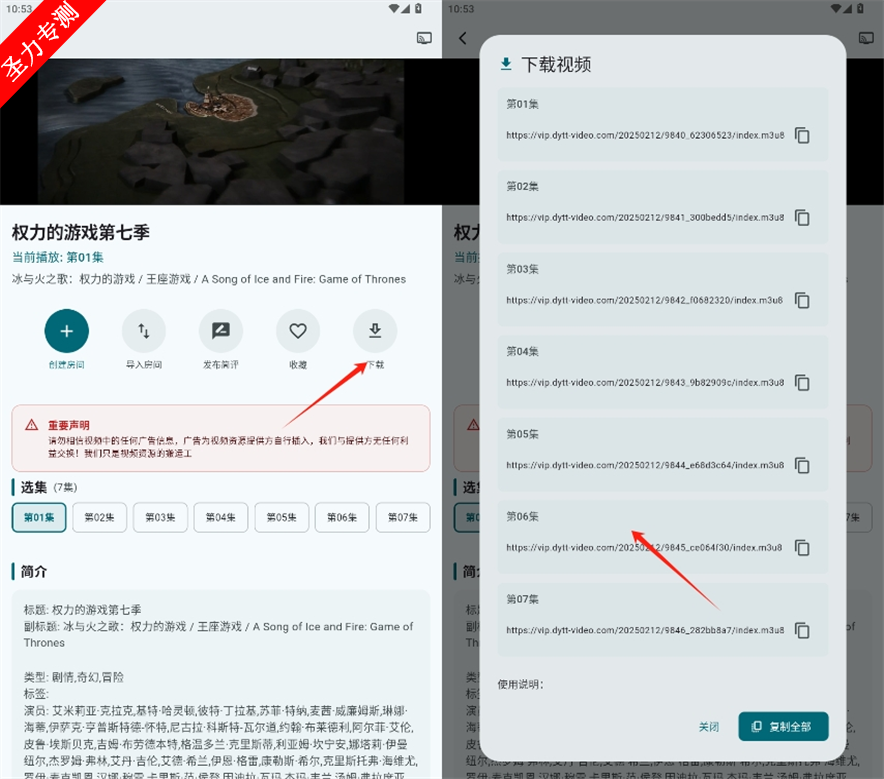Copy the 第06集 download link
Image resolution: width=884 pixels, height=779 pixels.
pos(802,547)
